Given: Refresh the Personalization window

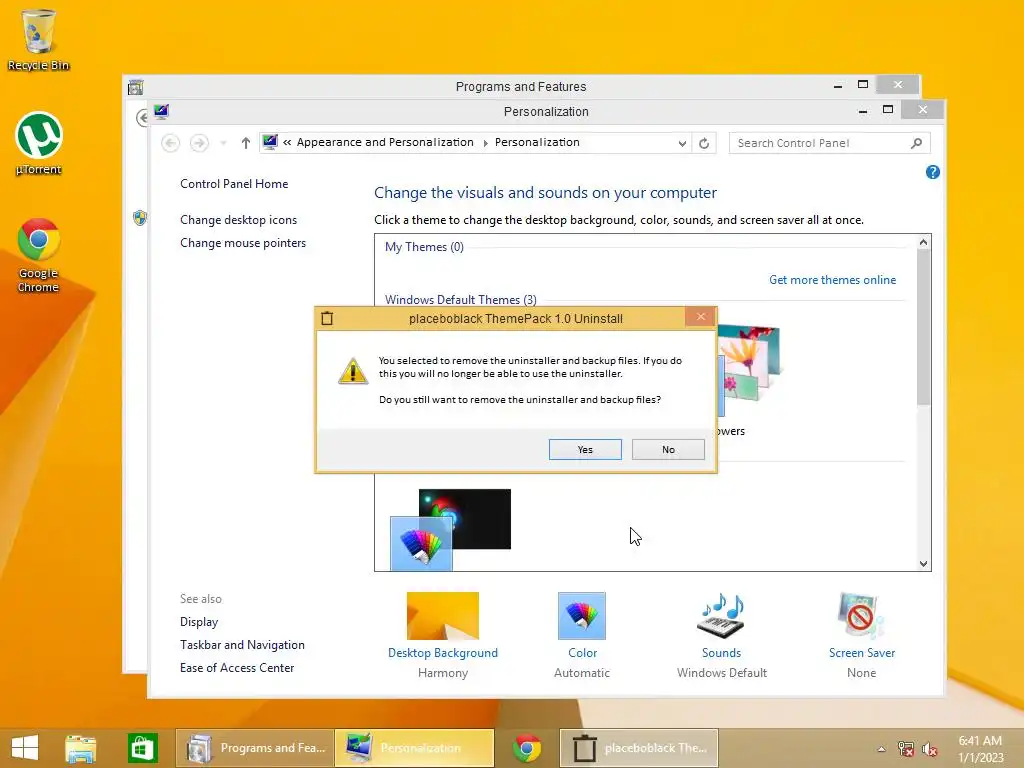Looking at the screenshot, I should 704,143.
